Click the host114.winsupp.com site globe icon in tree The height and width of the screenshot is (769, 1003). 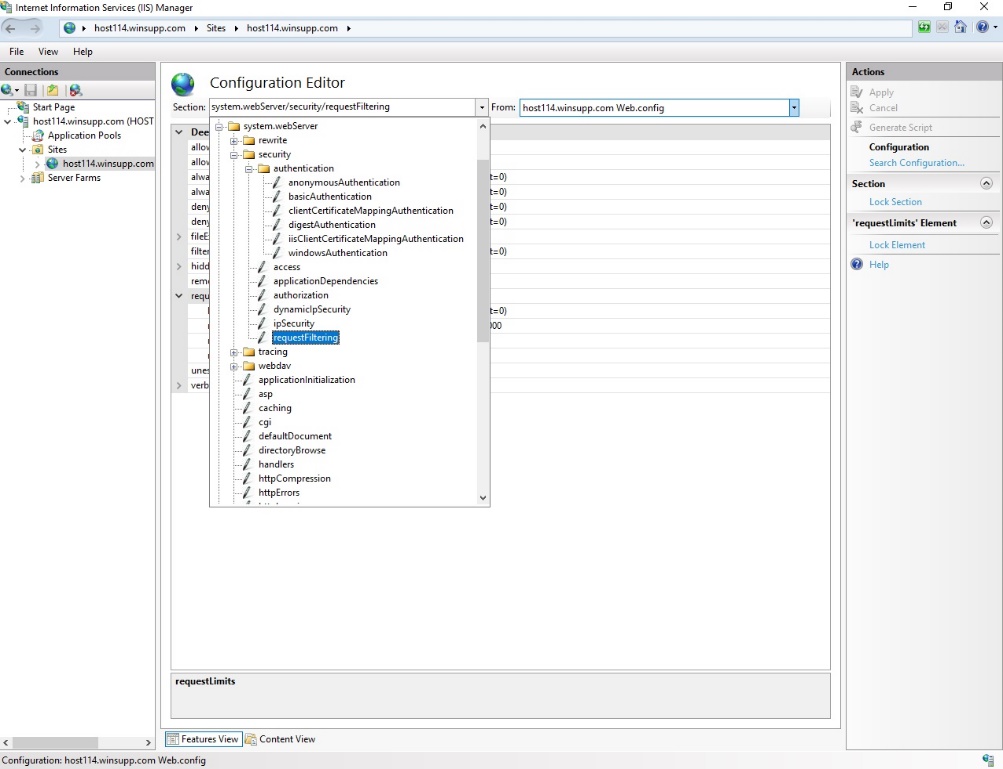[x=52, y=163]
